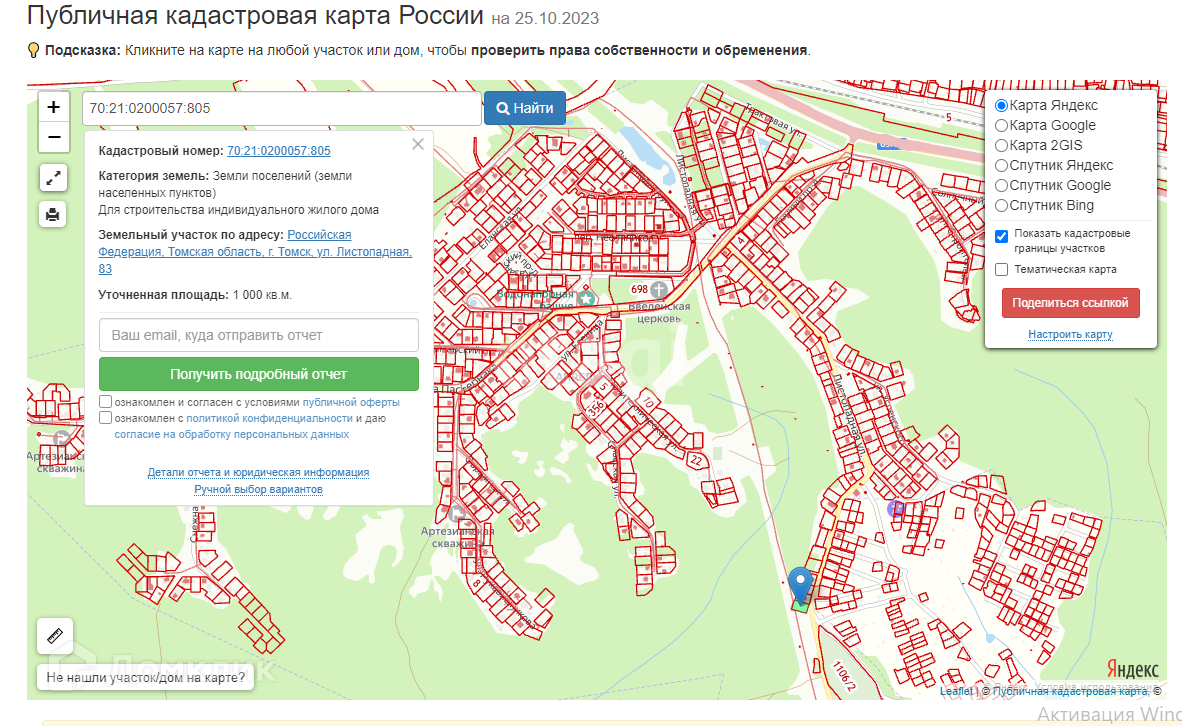
Task: Click Поделиться ссылкой button
Action: (x=1070, y=303)
